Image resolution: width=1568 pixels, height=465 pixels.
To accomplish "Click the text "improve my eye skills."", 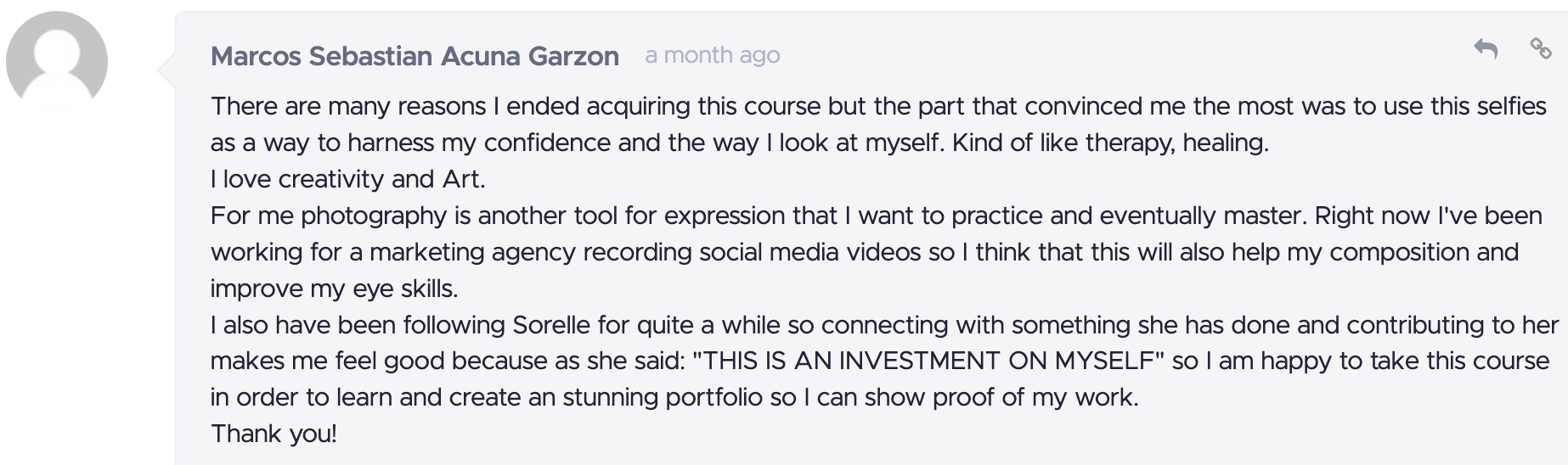I will pyautogui.click(x=335, y=289).
